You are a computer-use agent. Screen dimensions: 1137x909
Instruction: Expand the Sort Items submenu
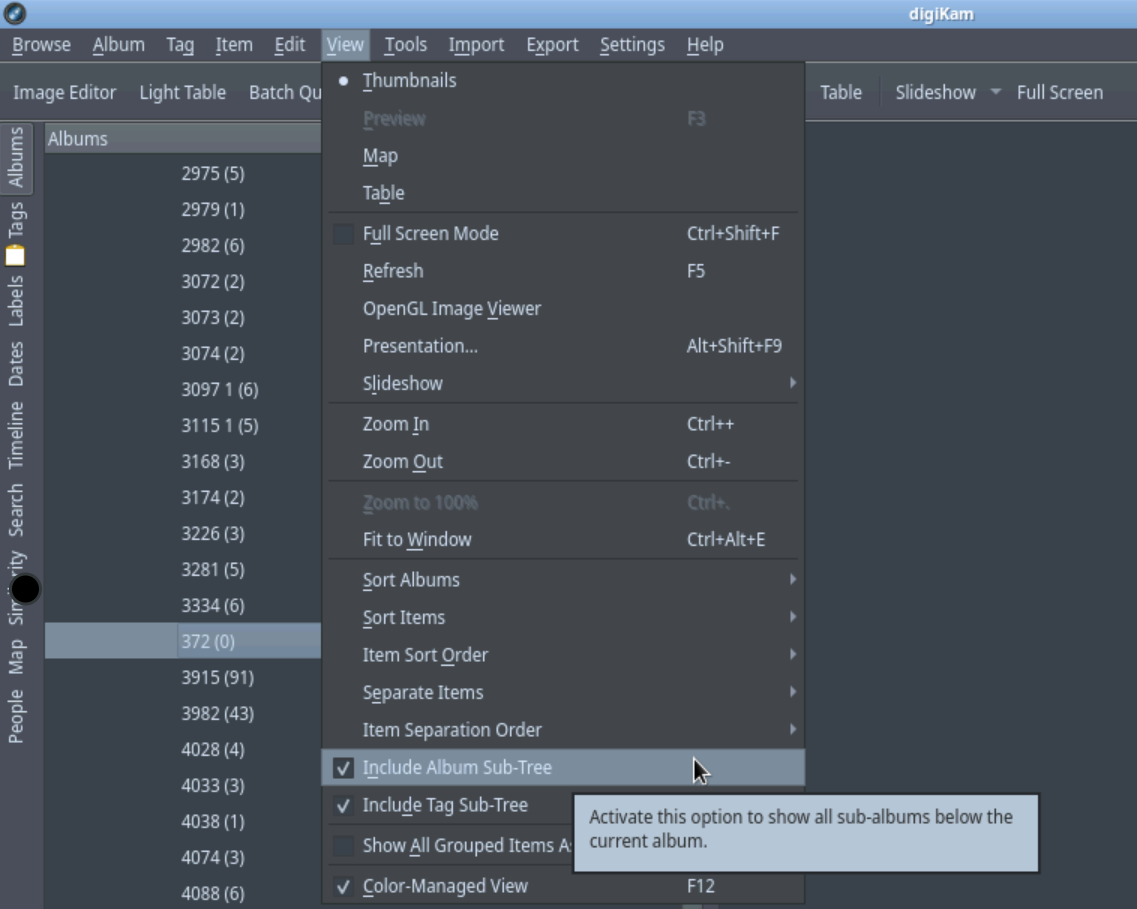point(563,618)
